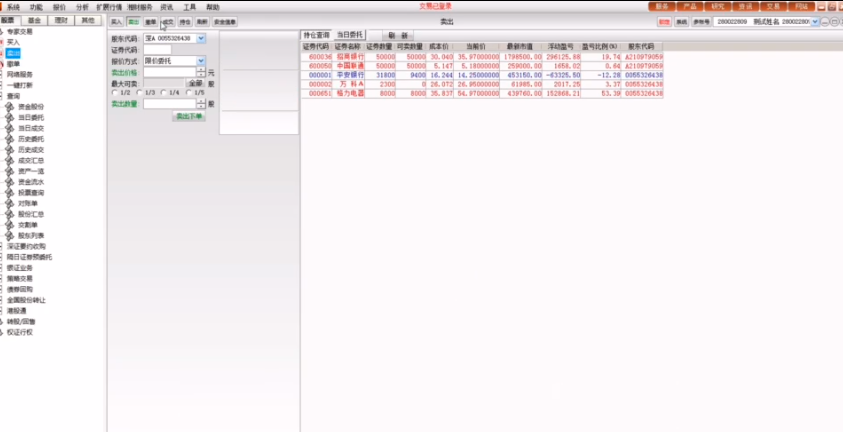Viewport: 843px width, 432px height.
Task: Select the 1/3 position radio button
Action: (140, 93)
